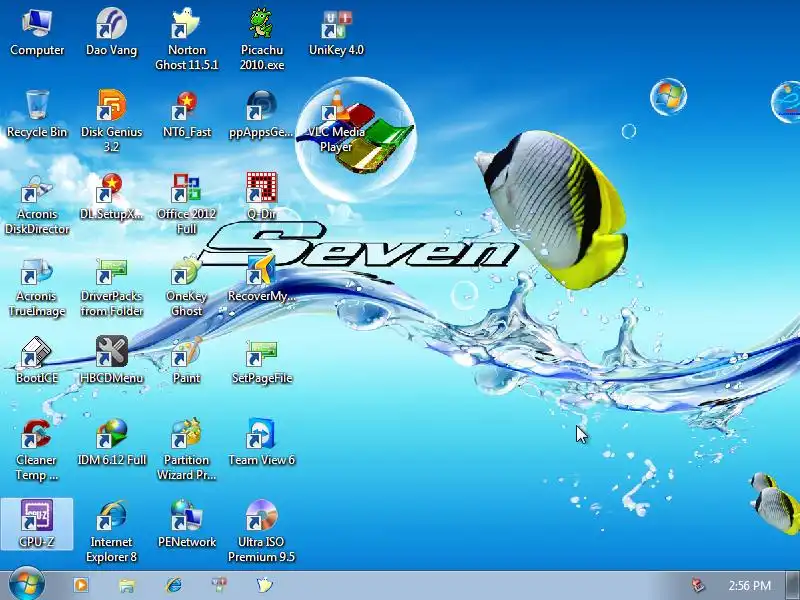
Task: Click the system tray notification icon
Action: 697,585
